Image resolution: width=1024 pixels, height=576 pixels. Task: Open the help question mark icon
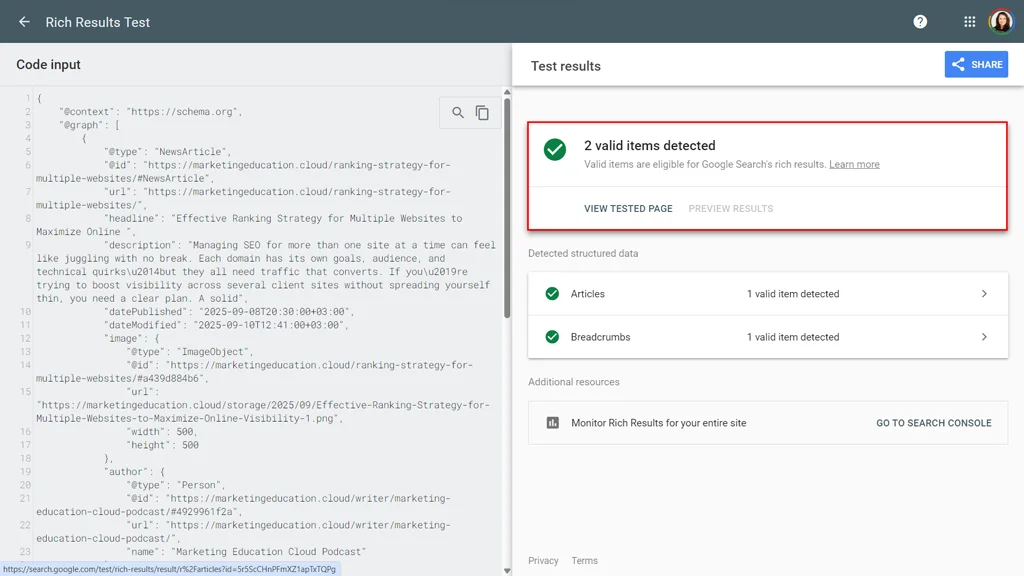point(920,22)
